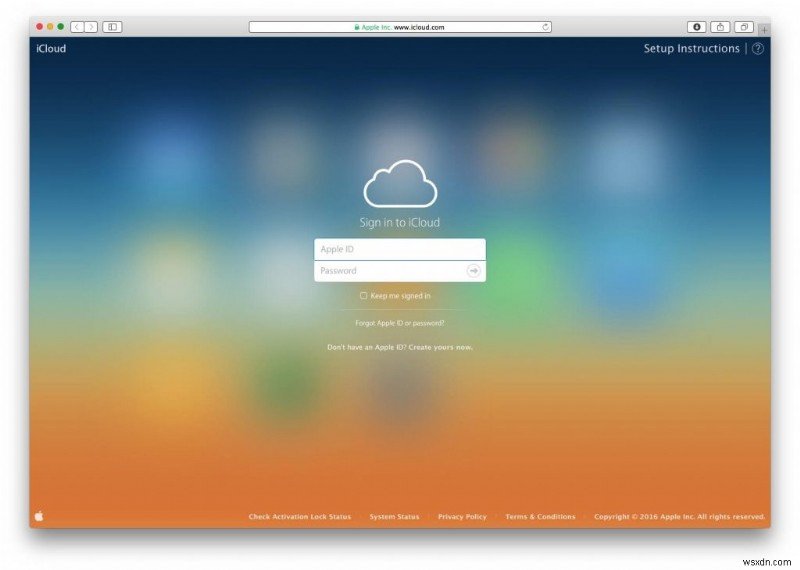Close the Safari window
The width and height of the screenshot is (800, 570).
[39, 27]
